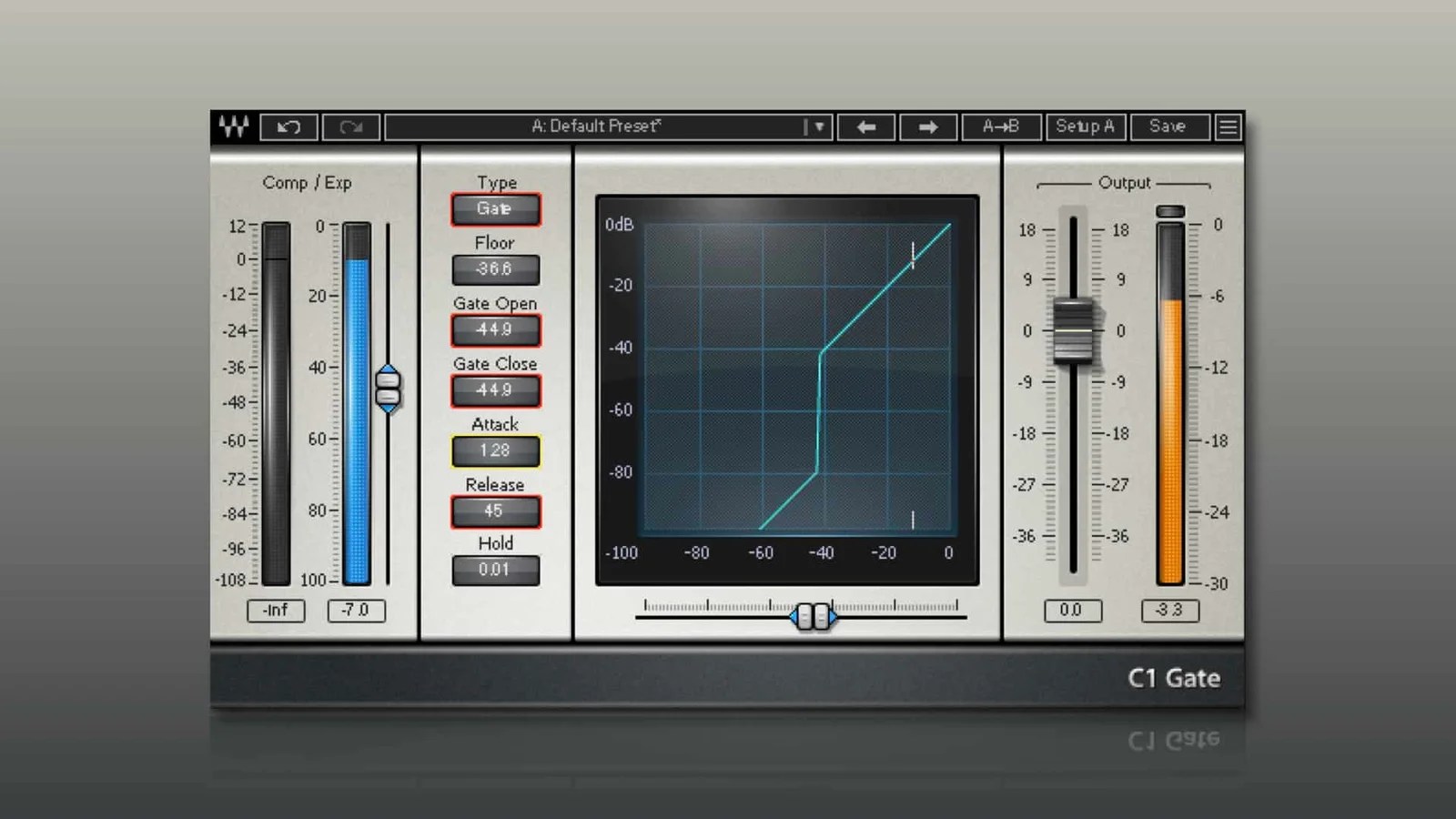Expand the Setup A options
The image size is (1456, 819).
1086,126
